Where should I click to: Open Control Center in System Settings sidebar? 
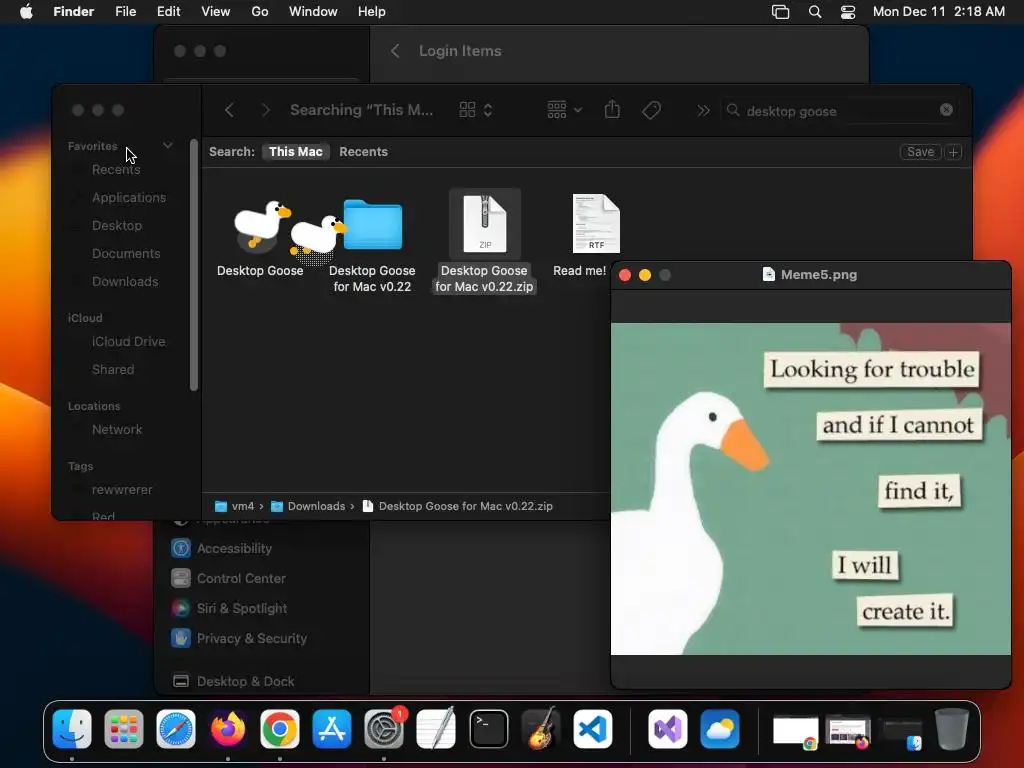tap(229, 579)
